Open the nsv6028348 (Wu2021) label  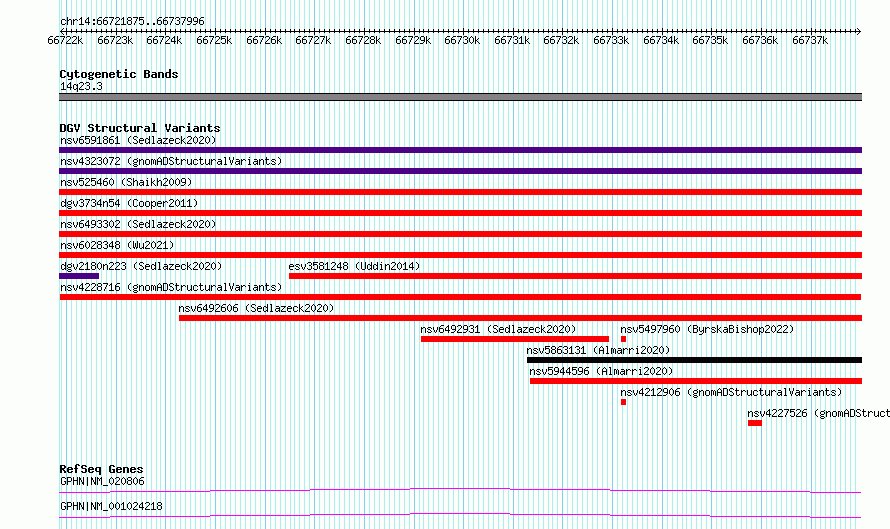tap(117, 245)
